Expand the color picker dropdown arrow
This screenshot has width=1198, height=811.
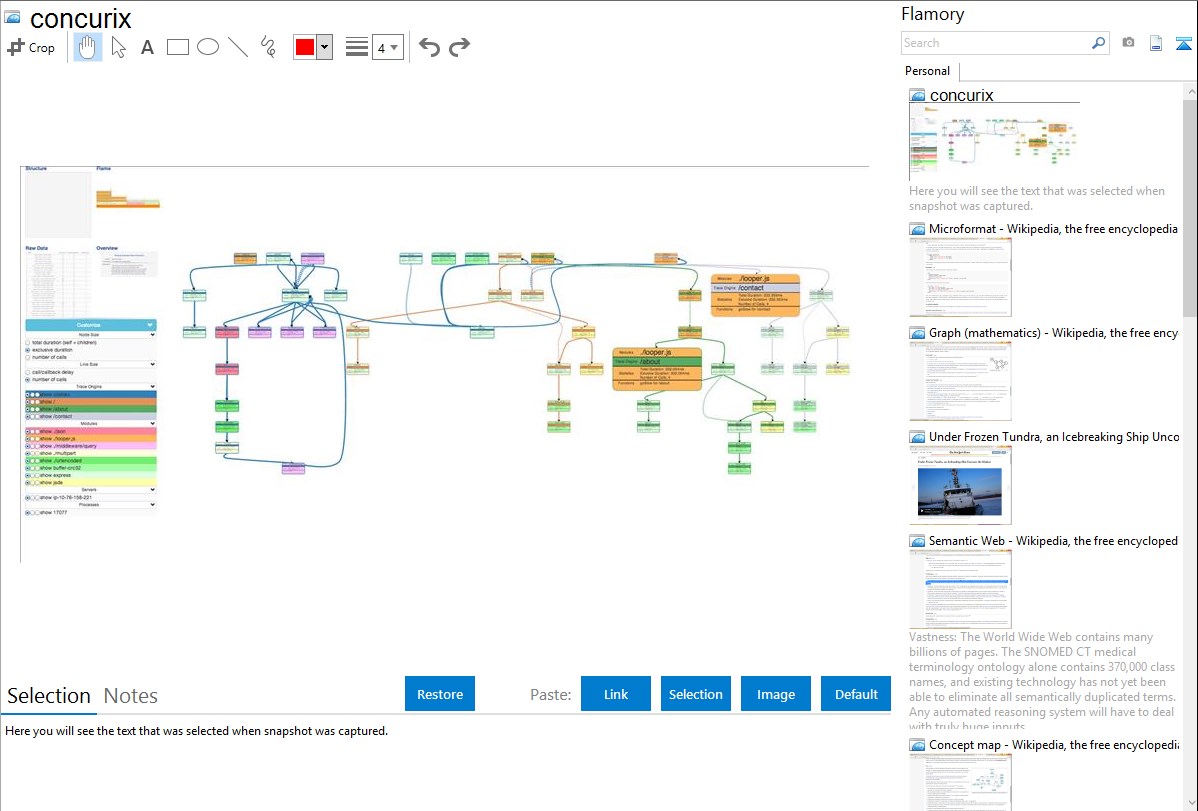pyautogui.click(x=325, y=47)
